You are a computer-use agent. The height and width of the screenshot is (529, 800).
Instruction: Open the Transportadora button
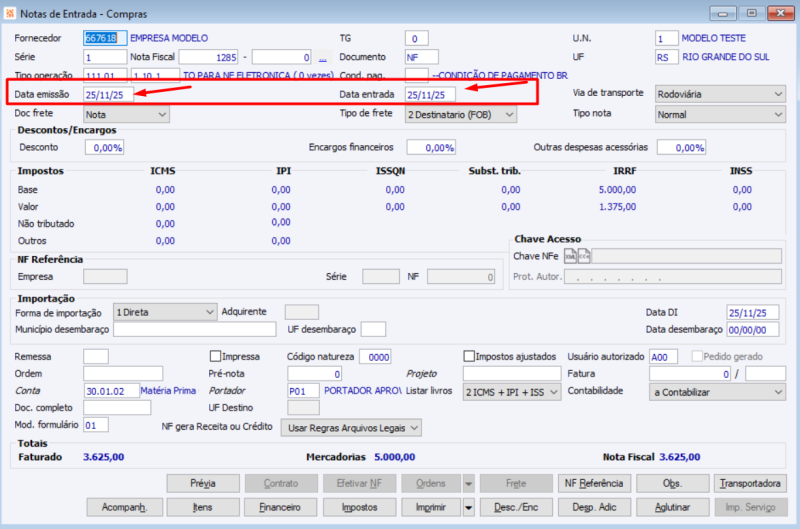(750, 483)
